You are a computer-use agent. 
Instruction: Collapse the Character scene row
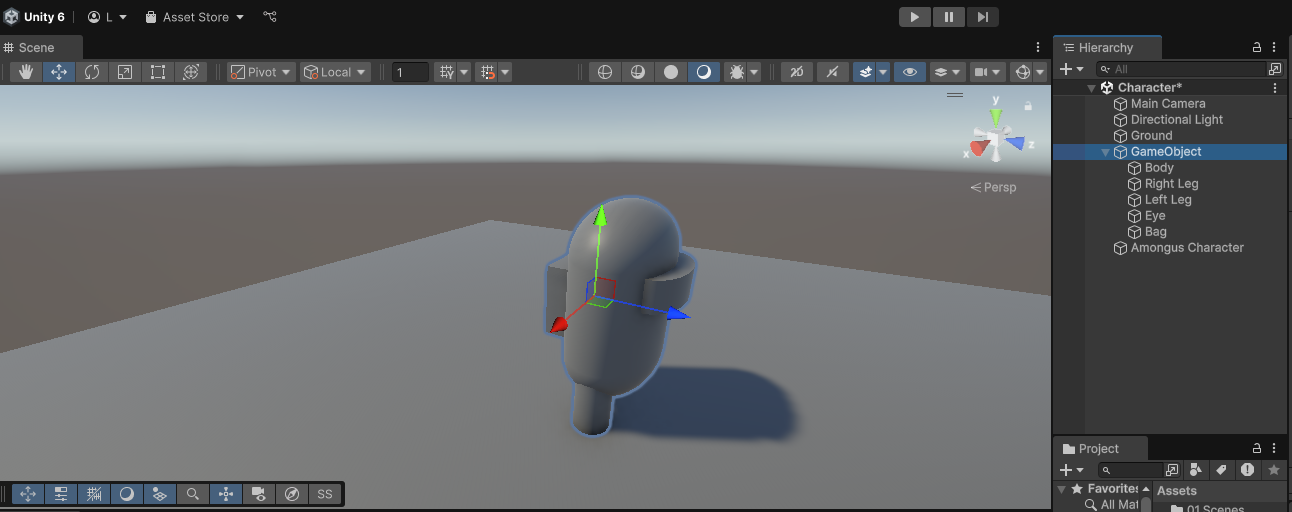pos(1091,88)
